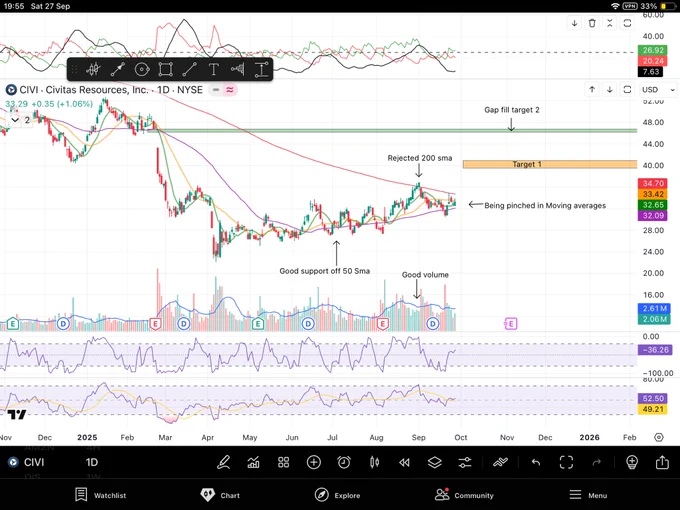Start bar replay with the rewind icon
This screenshot has width=680, height=510.
404,462
